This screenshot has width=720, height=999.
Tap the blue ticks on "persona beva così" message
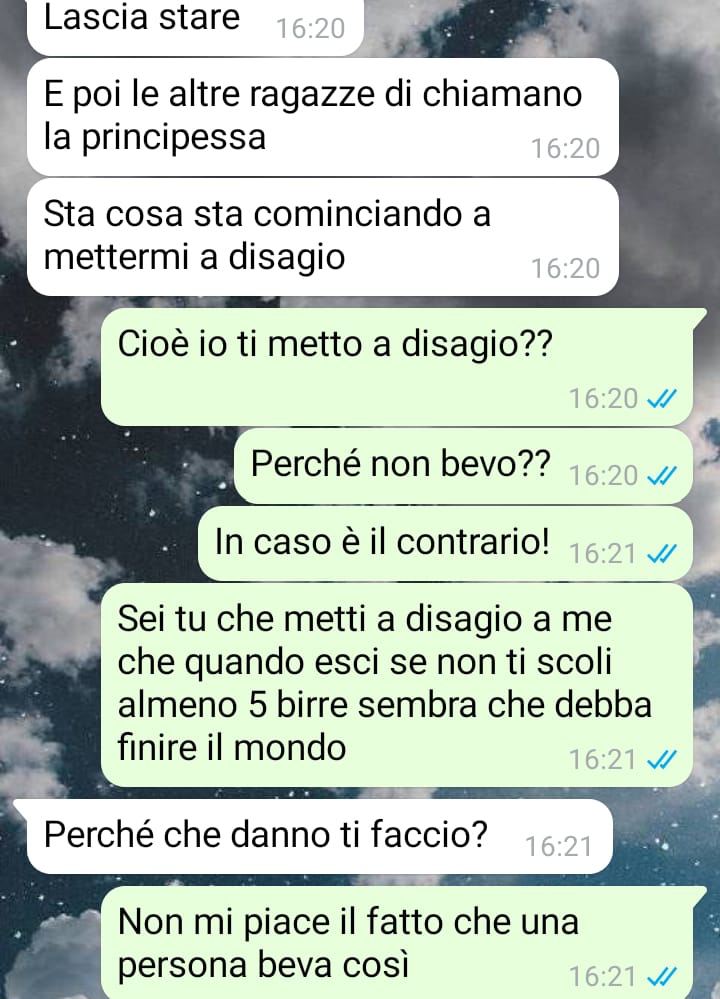click(x=661, y=977)
